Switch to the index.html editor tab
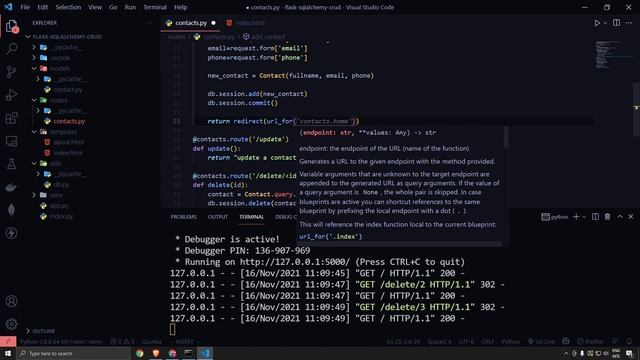640x360 pixels. [246, 23]
